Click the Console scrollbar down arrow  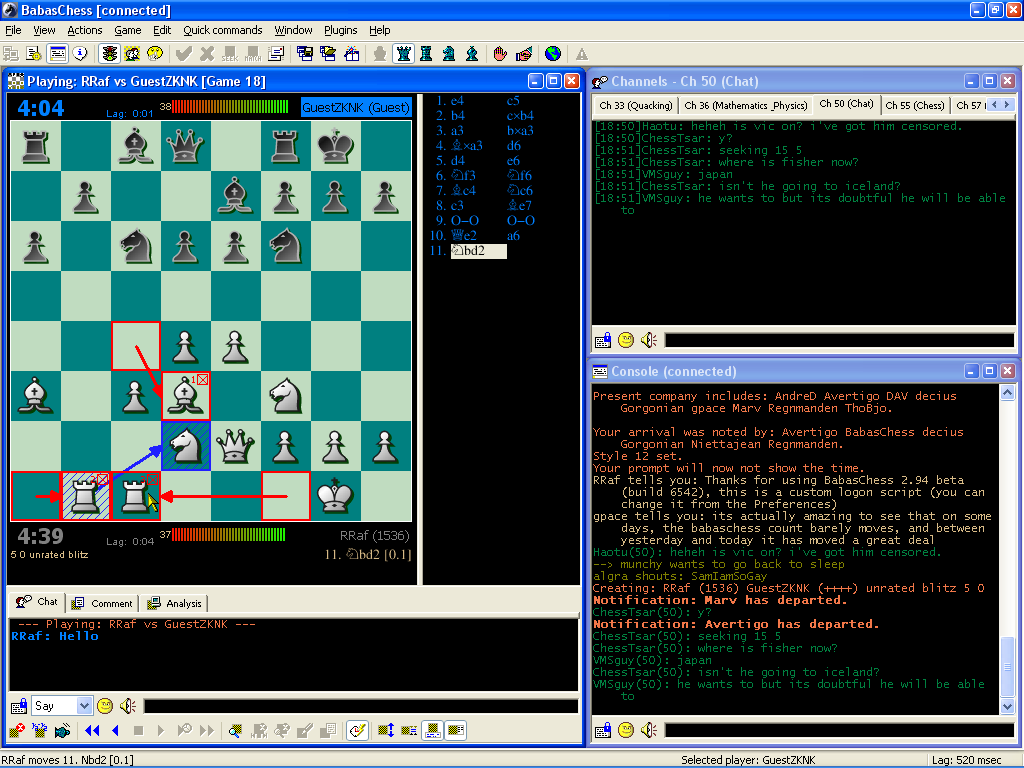pos(1008,706)
